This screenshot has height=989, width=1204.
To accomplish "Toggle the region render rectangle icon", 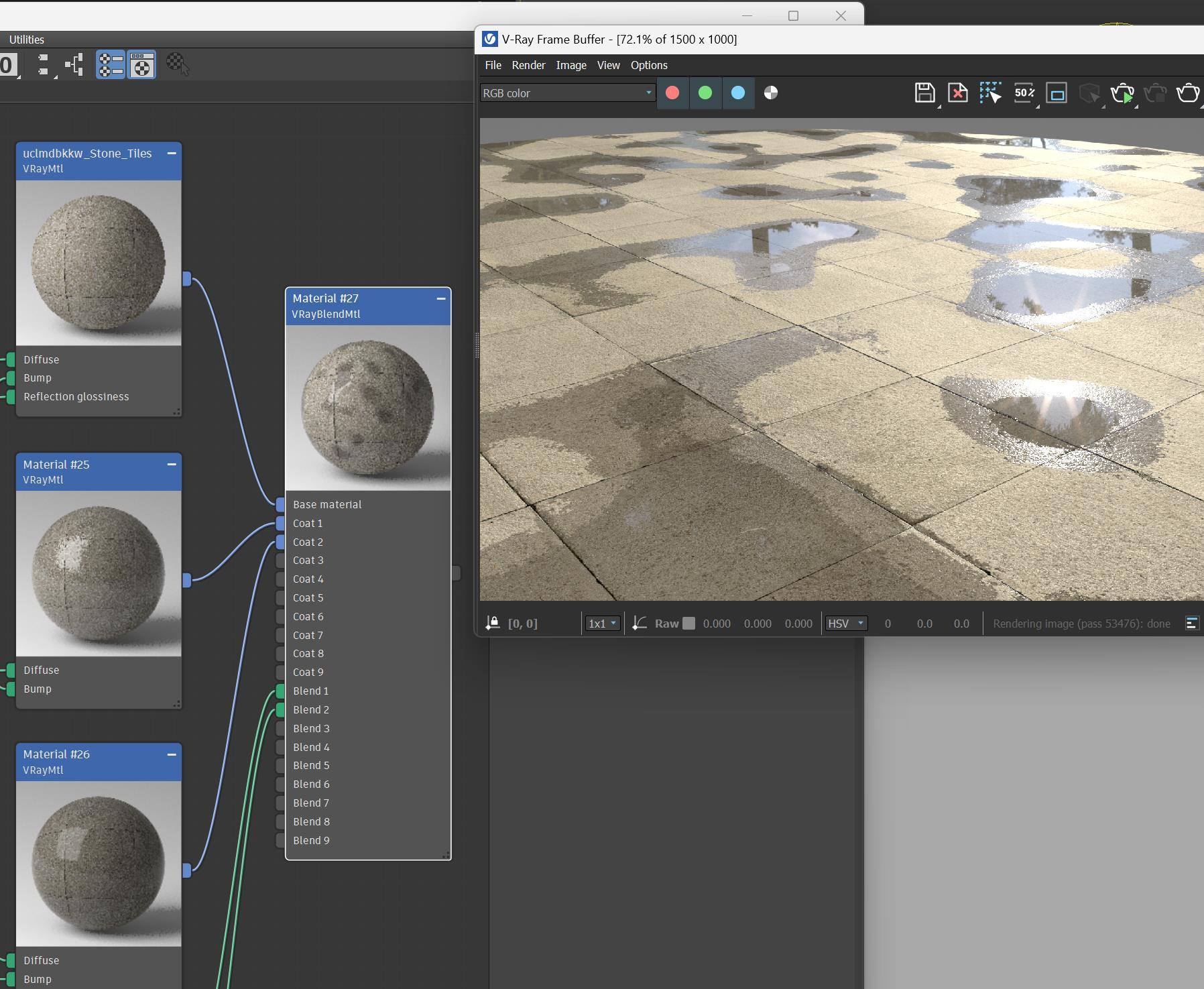I will point(1057,93).
